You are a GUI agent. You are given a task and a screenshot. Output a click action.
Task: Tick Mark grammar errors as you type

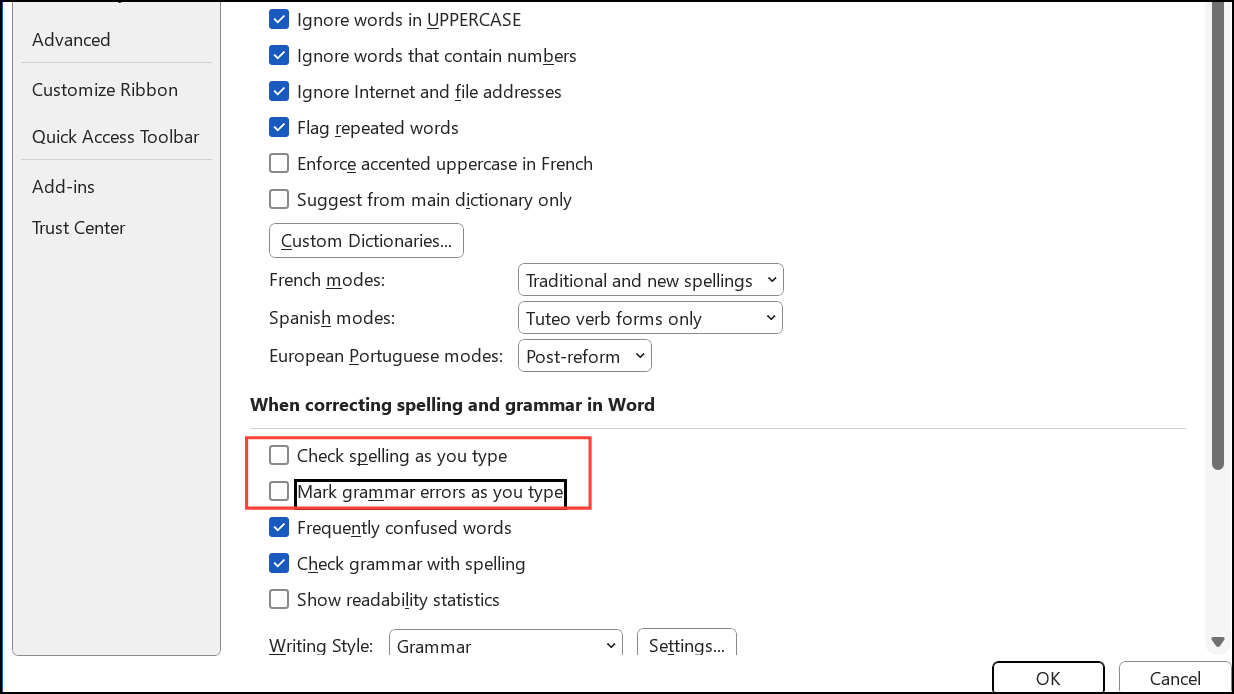pyautogui.click(x=279, y=491)
